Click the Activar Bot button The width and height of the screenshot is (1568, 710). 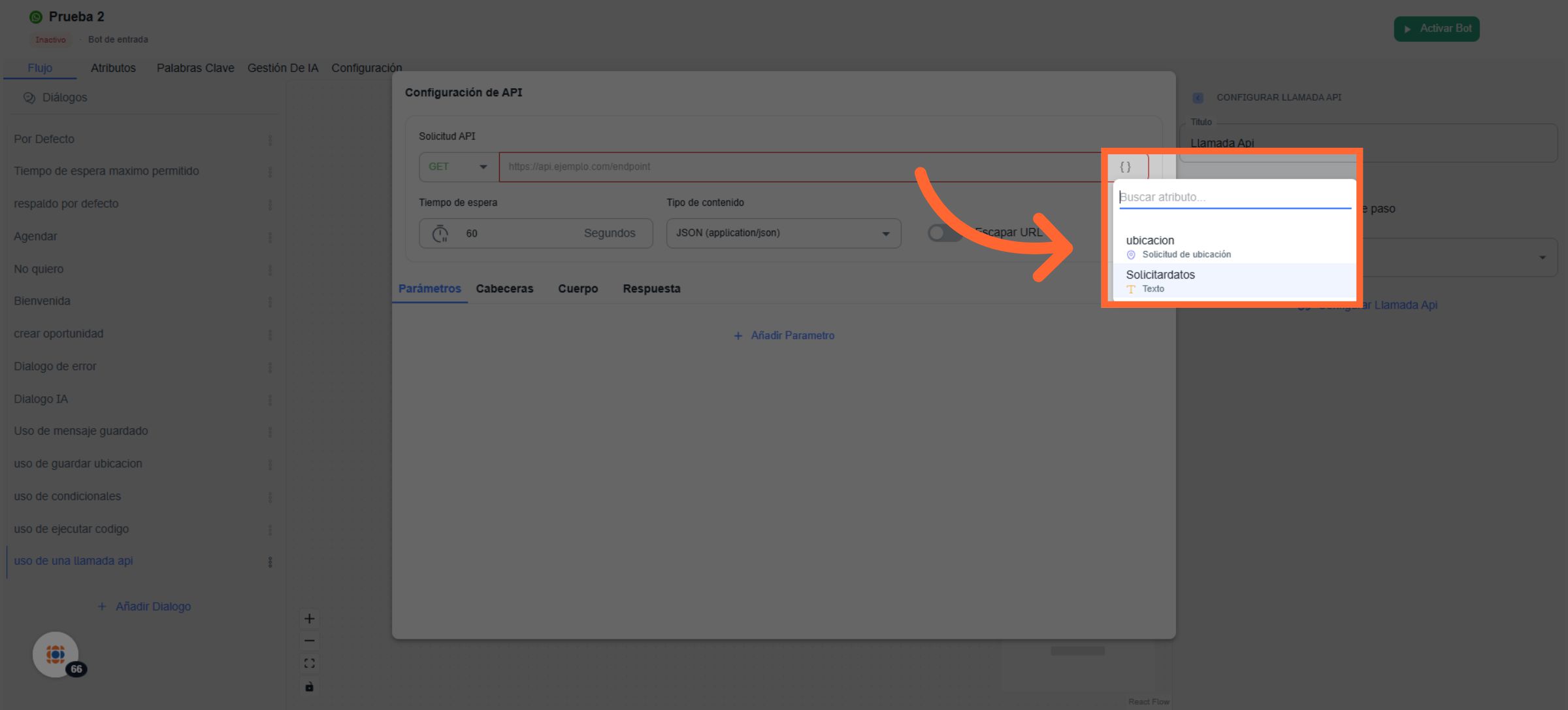click(1436, 29)
